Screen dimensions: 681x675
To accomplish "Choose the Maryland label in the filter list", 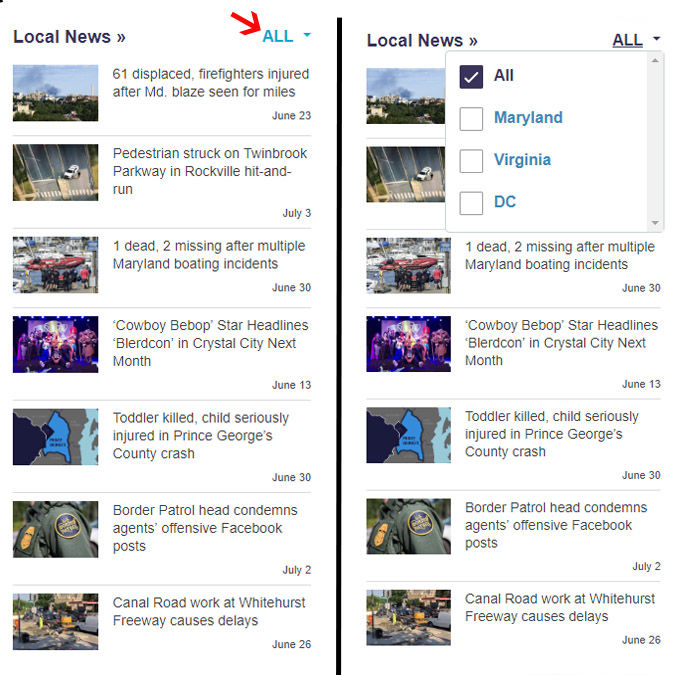I will (528, 118).
